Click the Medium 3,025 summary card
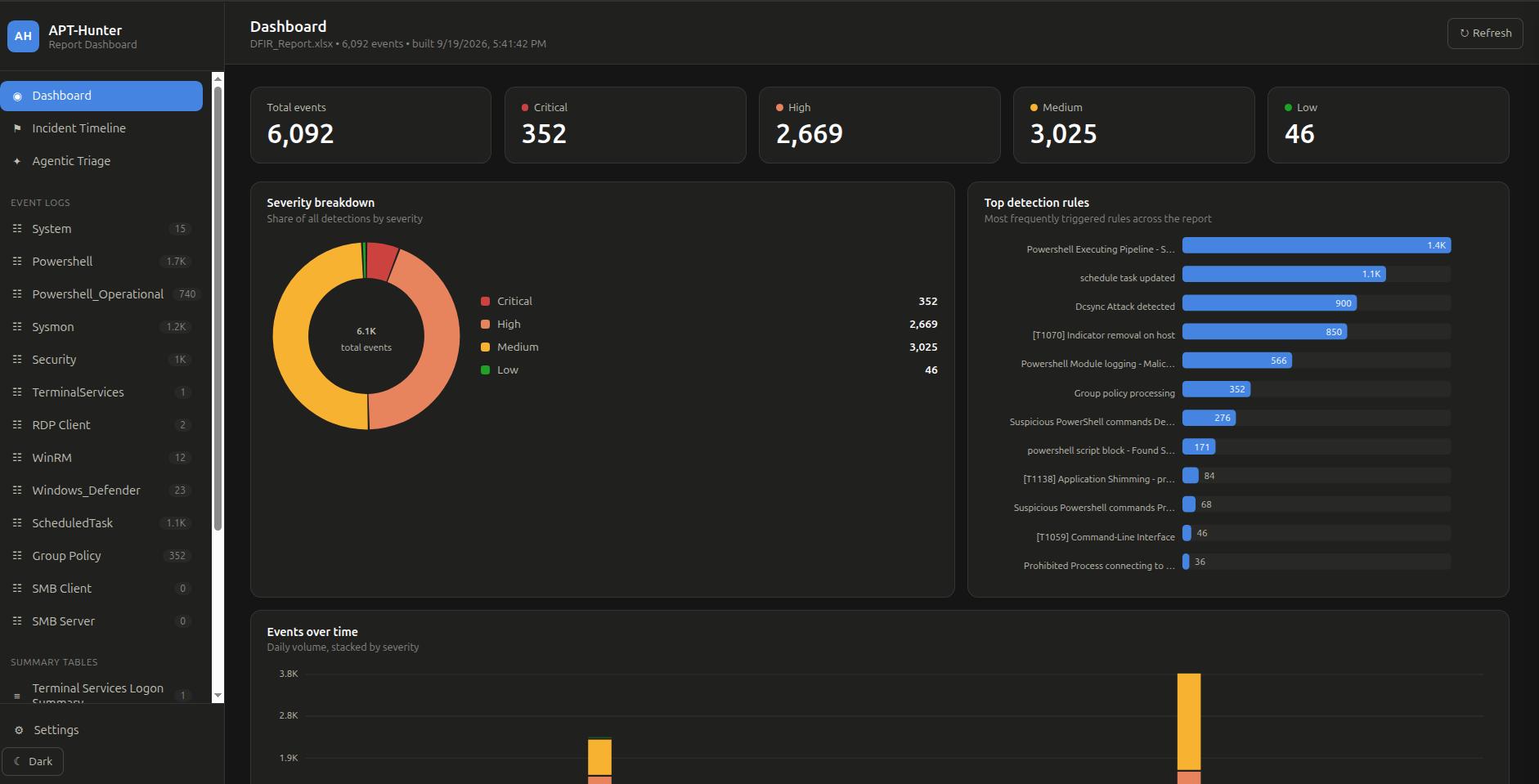This screenshot has height=784, width=1539. point(1134,125)
